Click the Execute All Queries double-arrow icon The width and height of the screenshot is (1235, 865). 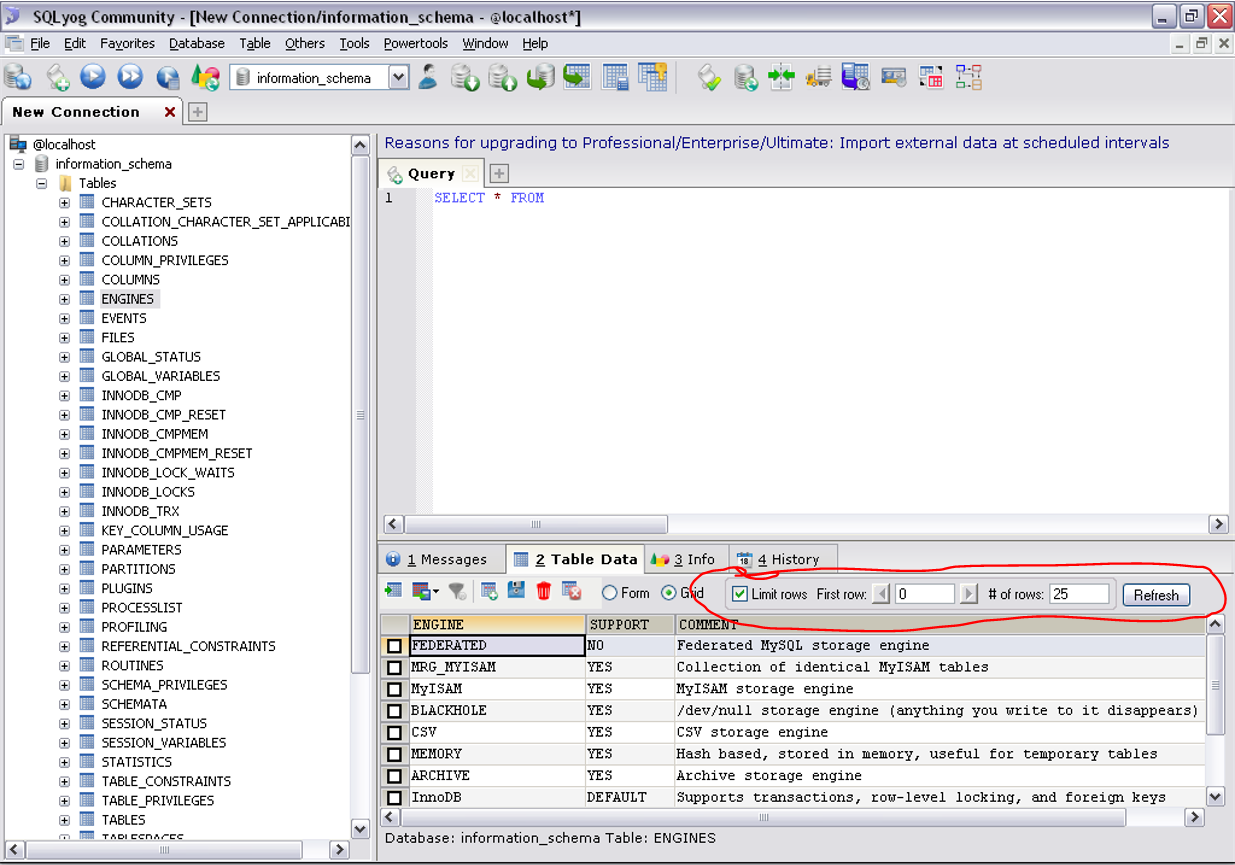tap(130, 77)
